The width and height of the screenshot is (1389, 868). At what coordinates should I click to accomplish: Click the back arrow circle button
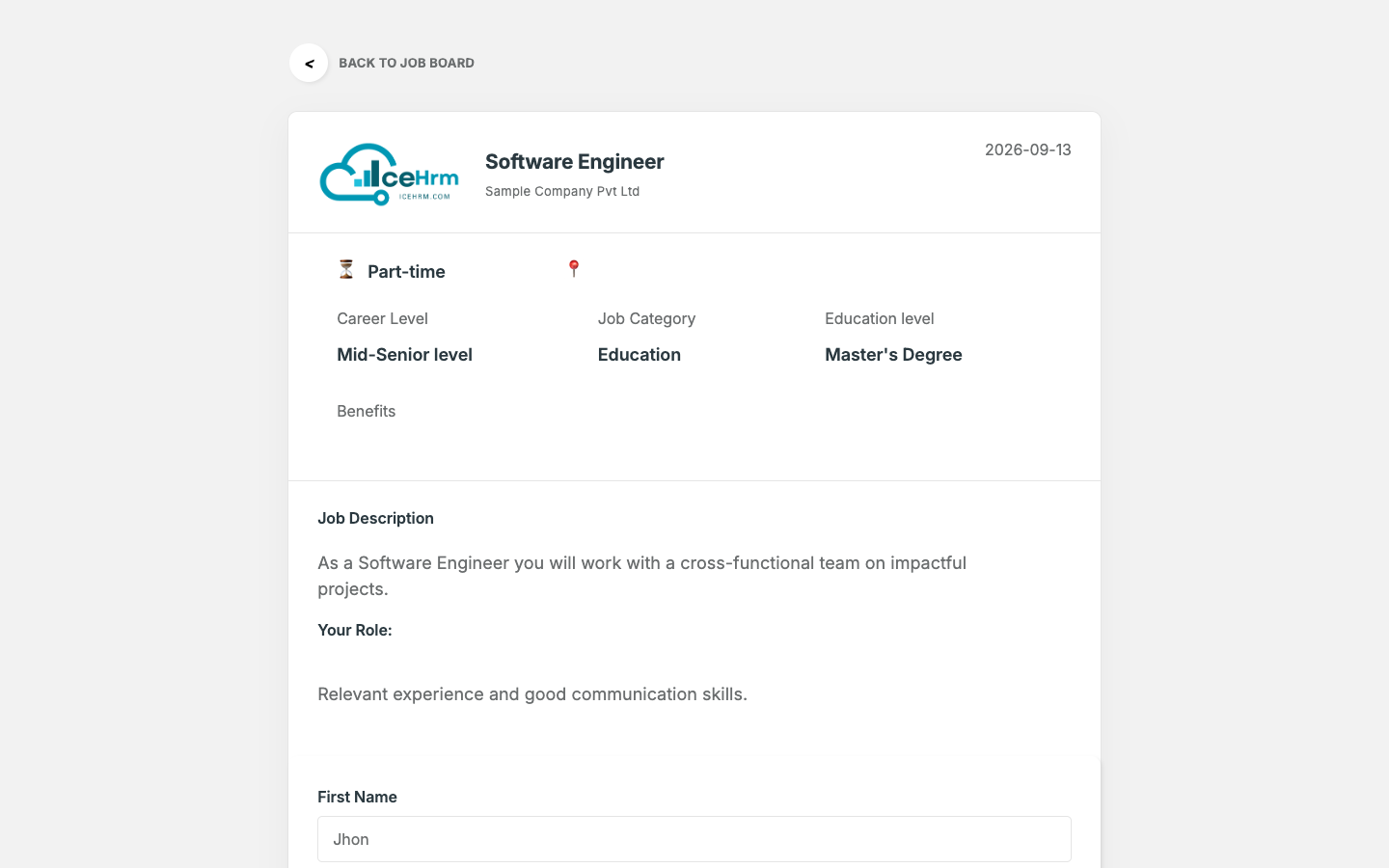pyautogui.click(x=309, y=63)
